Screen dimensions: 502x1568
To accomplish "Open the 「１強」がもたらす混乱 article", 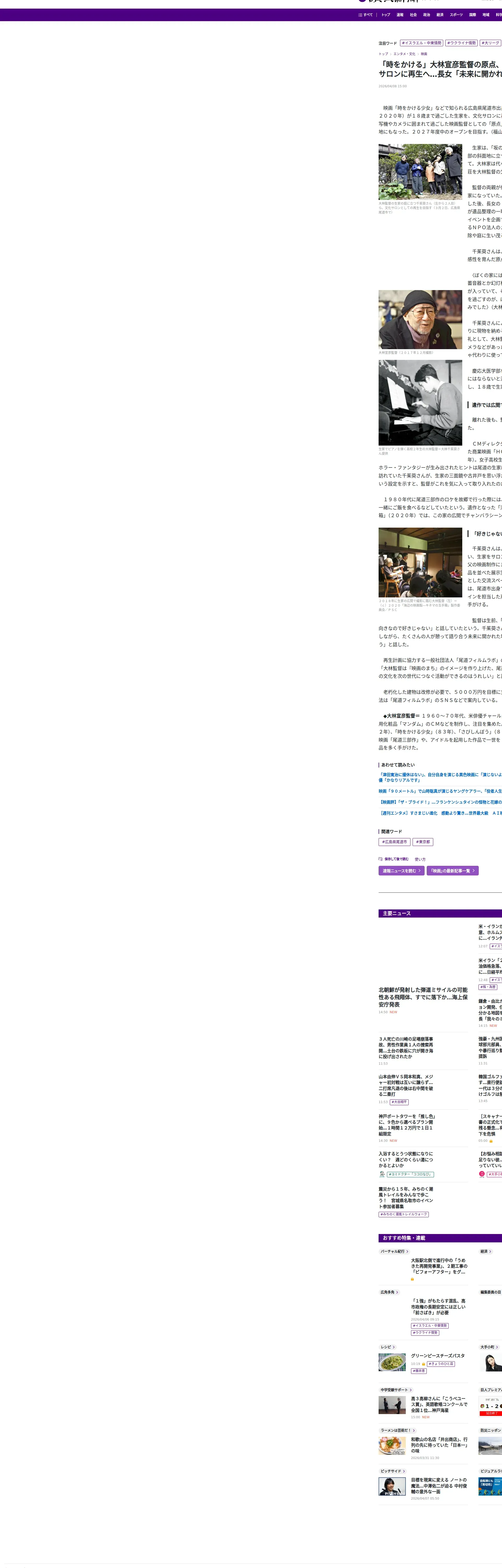I will 439,1307.
